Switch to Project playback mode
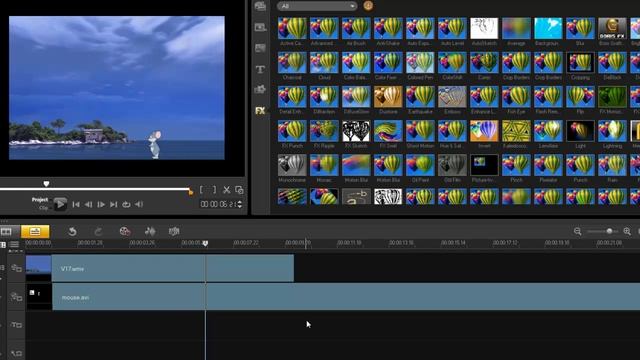Image resolution: width=640 pixels, height=360 pixels. (40, 200)
